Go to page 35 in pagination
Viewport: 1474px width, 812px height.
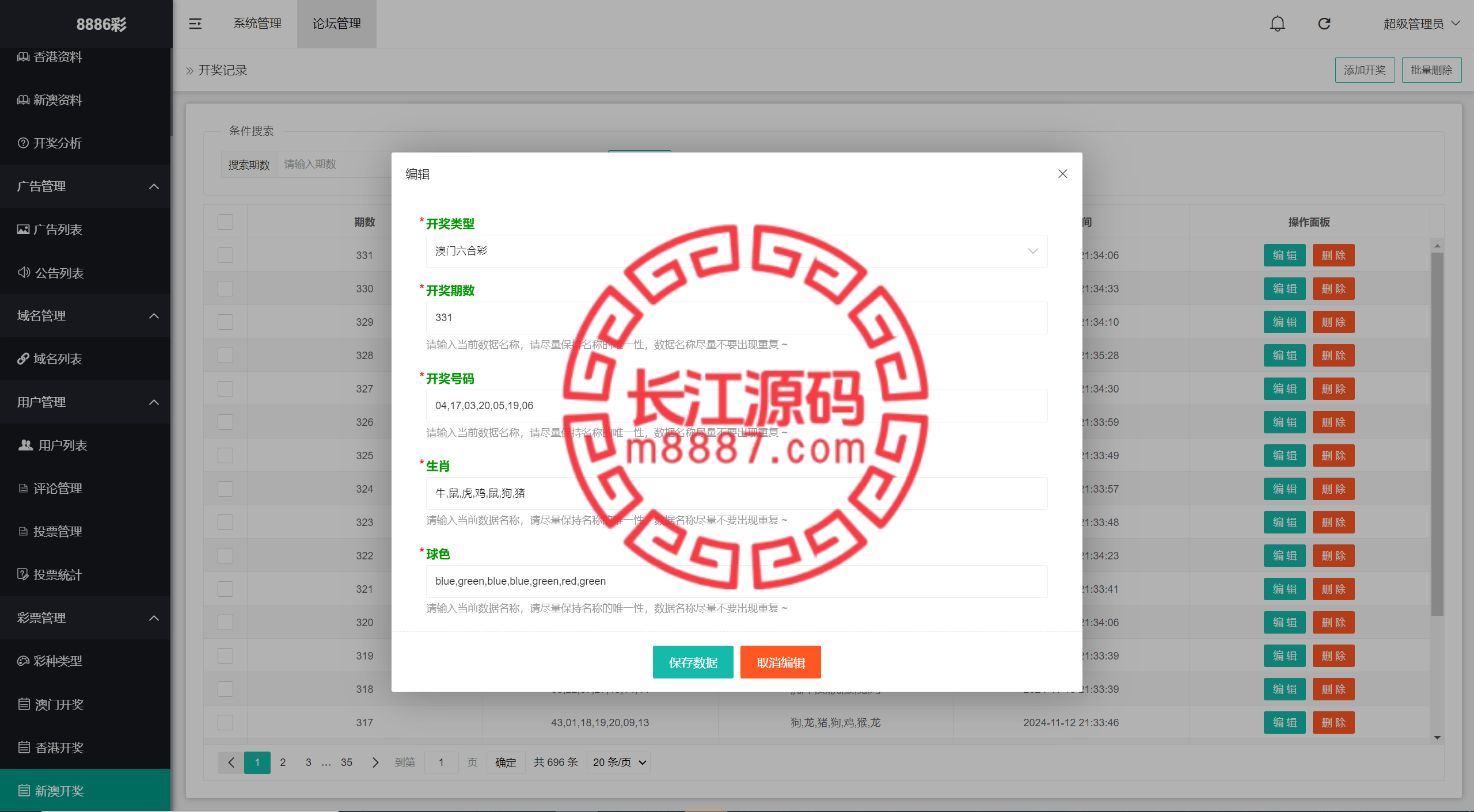coord(347,763)
